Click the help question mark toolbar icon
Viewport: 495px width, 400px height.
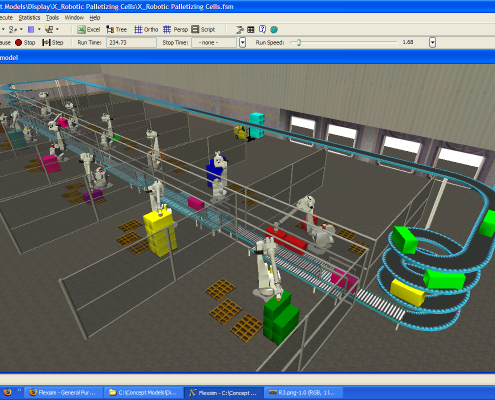pos(262,30)
